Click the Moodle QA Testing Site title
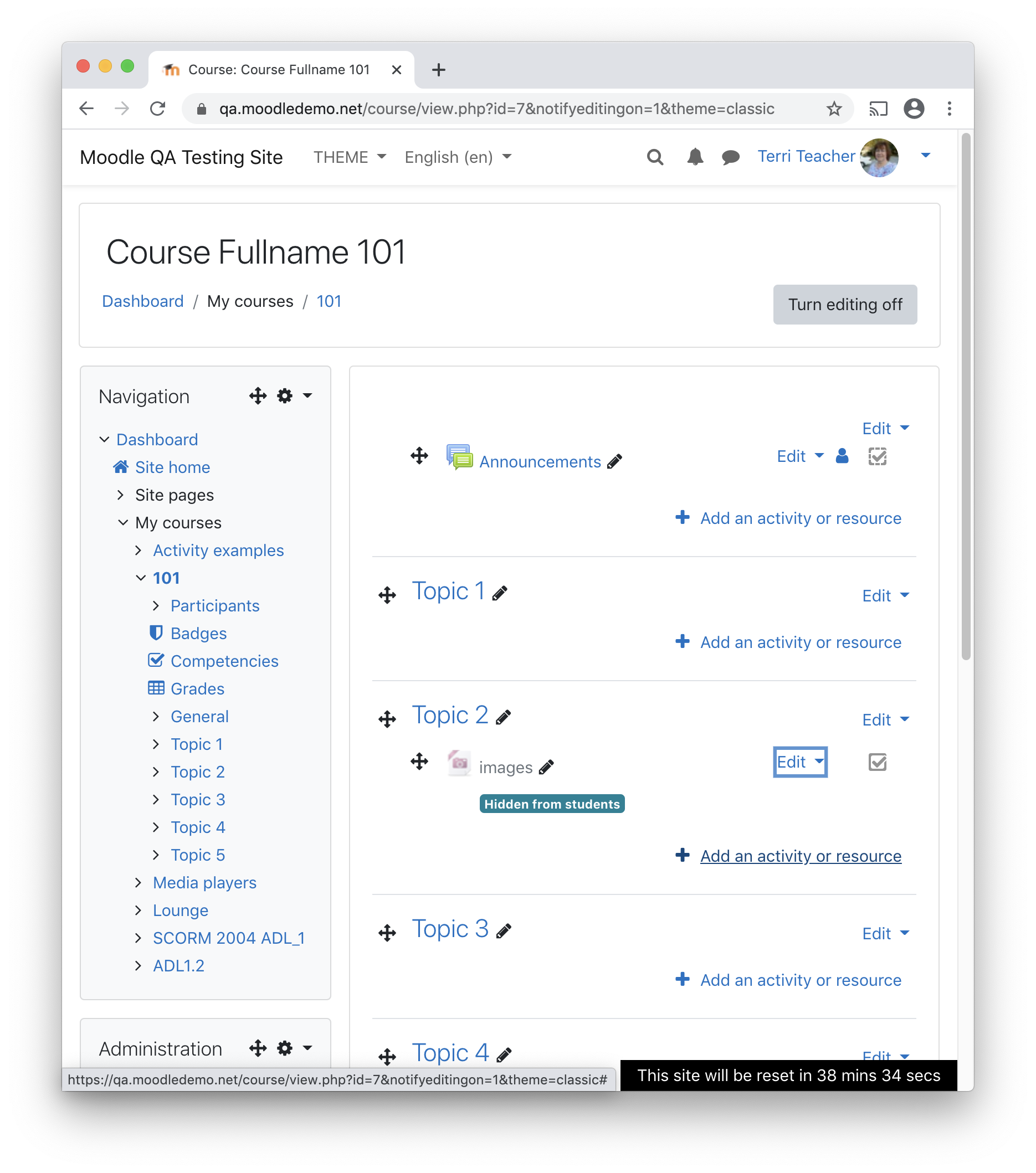The width and height of the screenshot is (1036, 1173). tap(181, 157)
